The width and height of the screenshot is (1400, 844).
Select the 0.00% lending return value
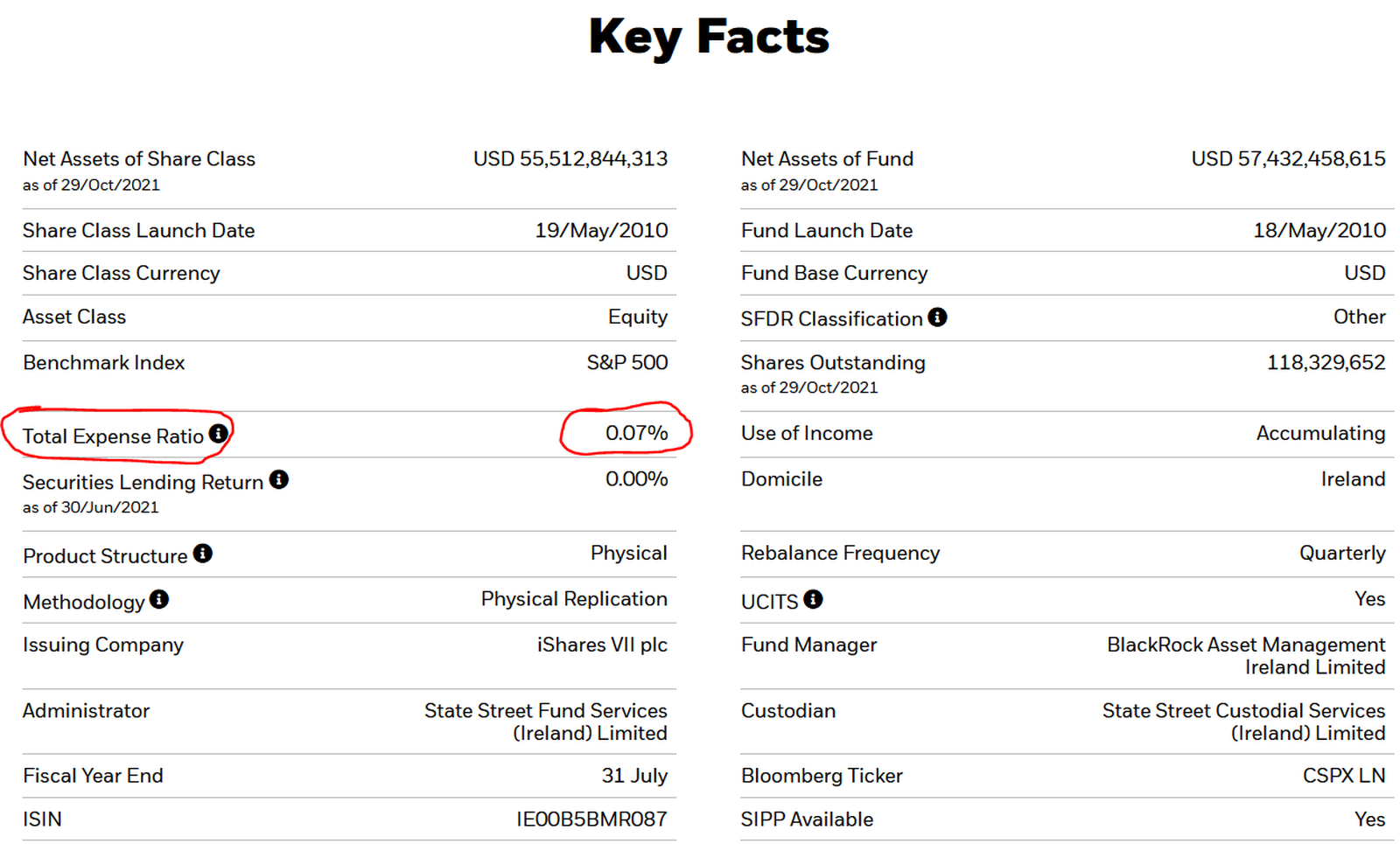[637, 479]
